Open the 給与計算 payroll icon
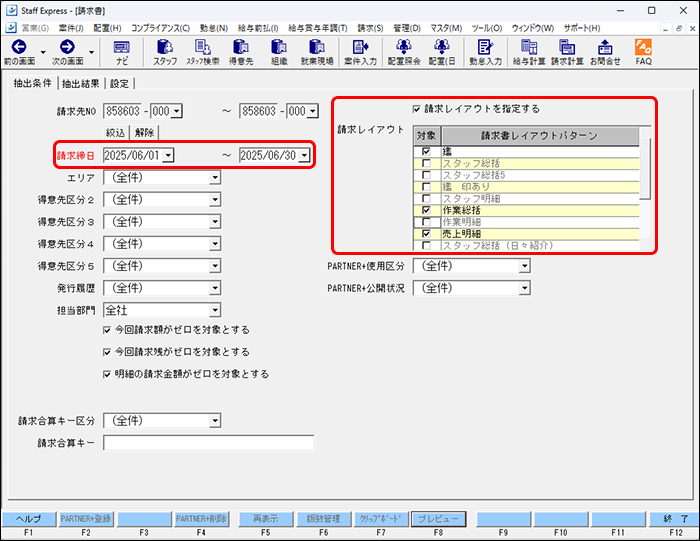 click(x=529, y=52)
